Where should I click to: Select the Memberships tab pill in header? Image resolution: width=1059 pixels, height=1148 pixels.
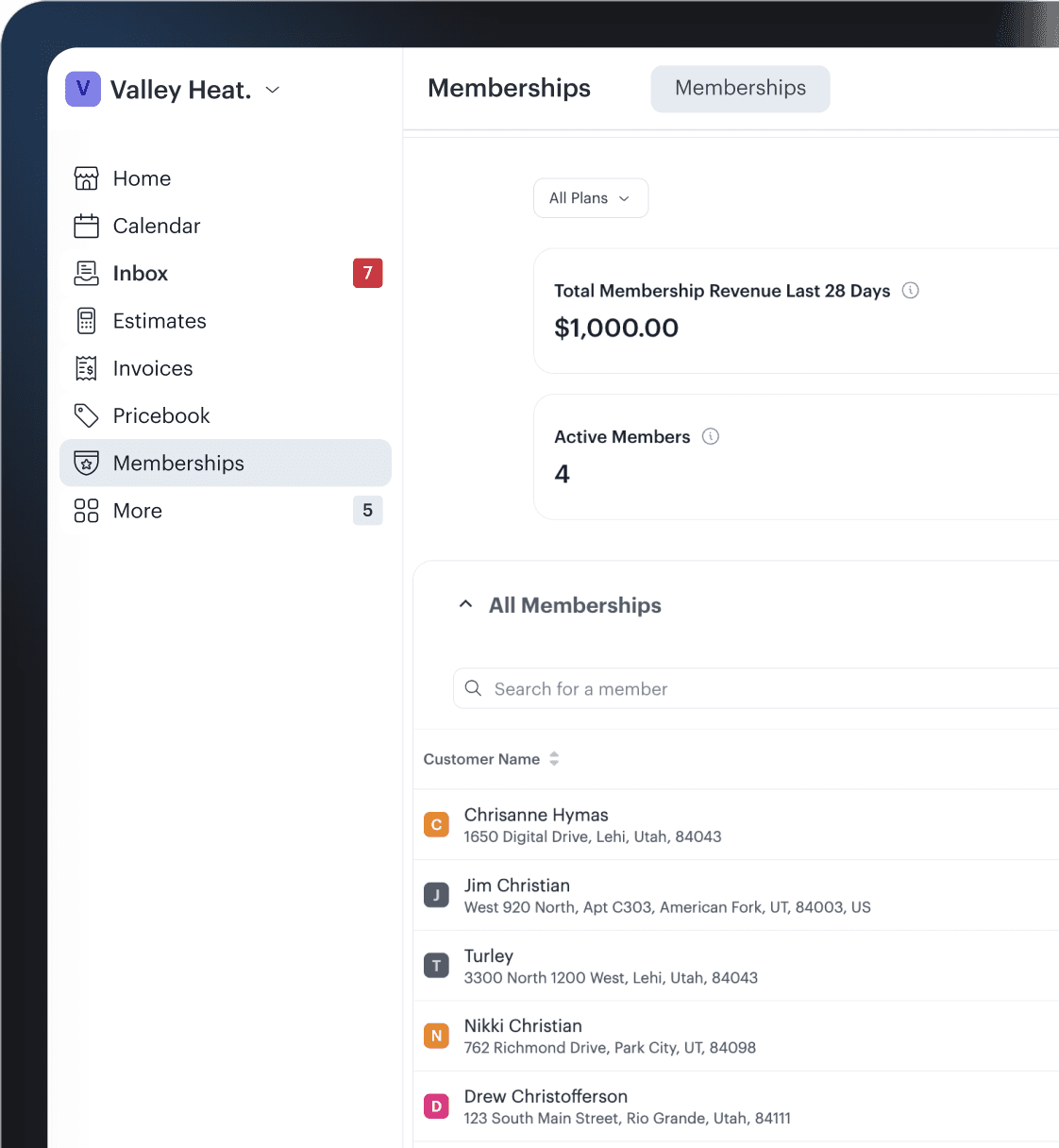point(740,89)
